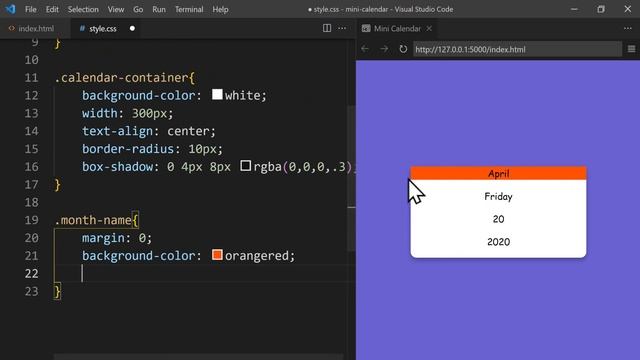Image resolution: width=640 pixels, height=360 pixels.
Task: Click the margin: 0 declaration
Action: (117, 238)
